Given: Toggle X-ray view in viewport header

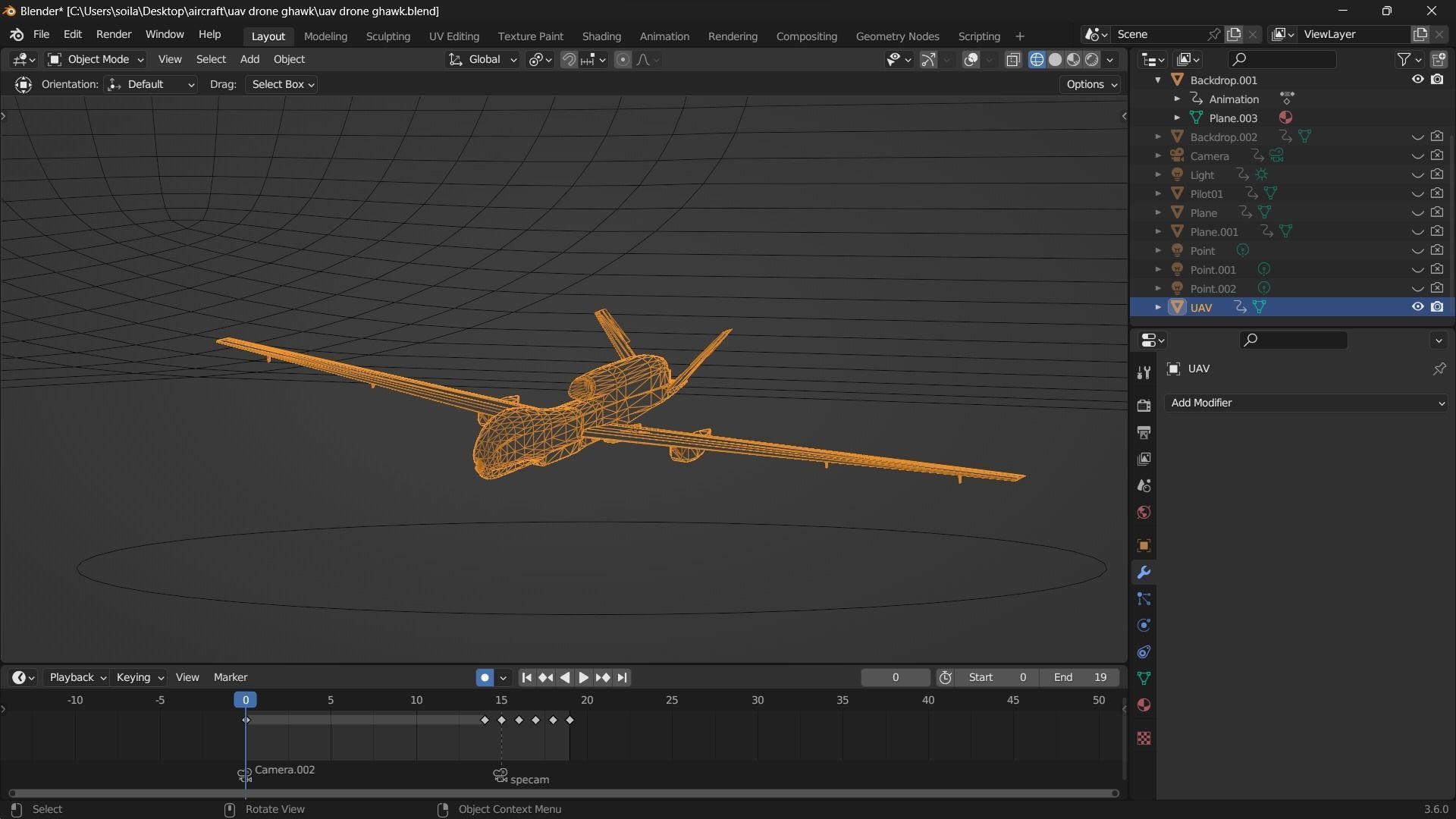Looking at the screenshot, I should coord(1013,60).
